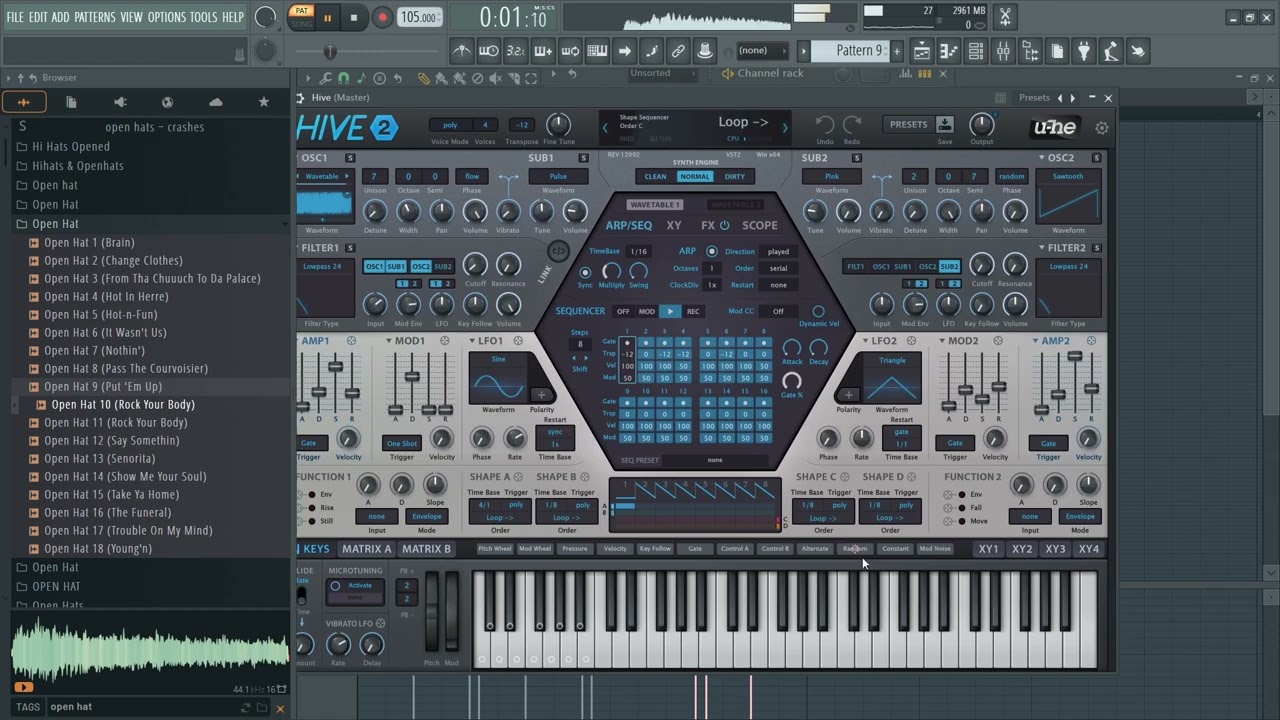Screen dimensions: 1280x720
Task: Adjust the AMP2 Attack slider
Action: [1042, 410]
